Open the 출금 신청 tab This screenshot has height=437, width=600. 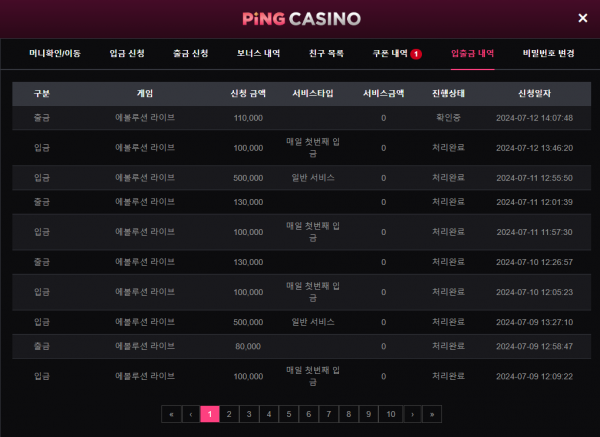click(191, 53)
